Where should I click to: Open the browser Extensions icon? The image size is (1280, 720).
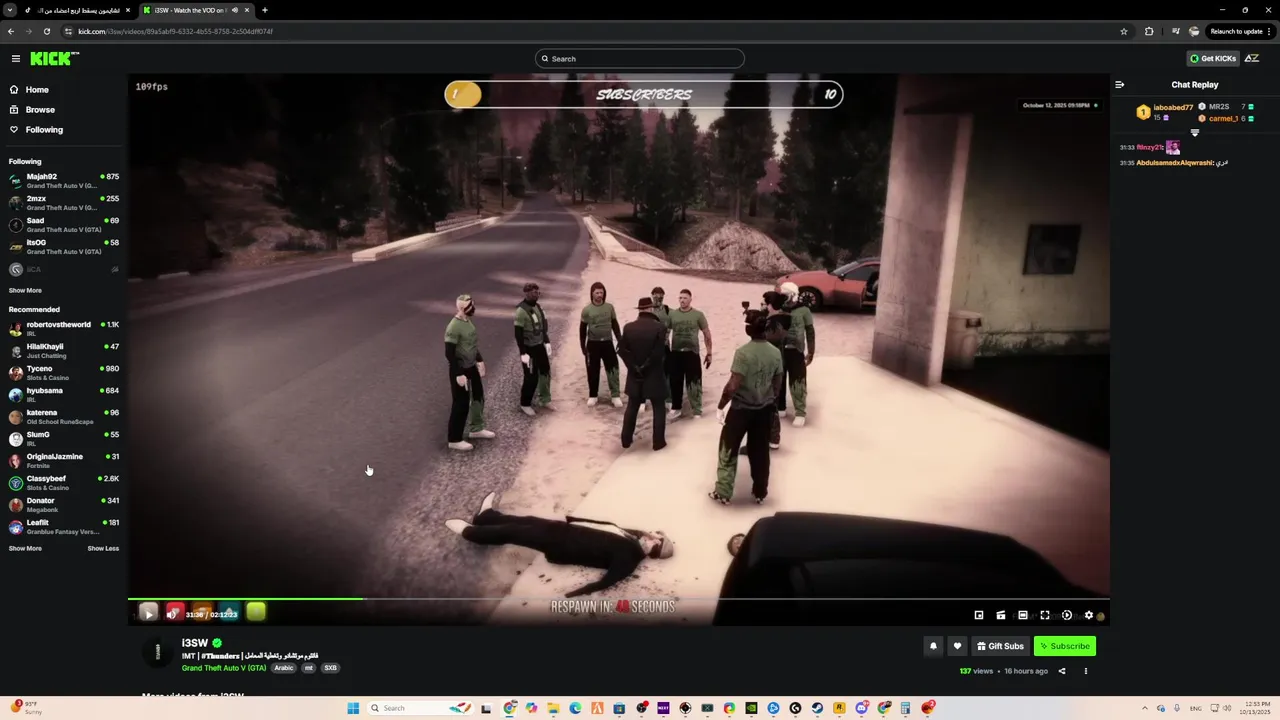click(1149, 31)
